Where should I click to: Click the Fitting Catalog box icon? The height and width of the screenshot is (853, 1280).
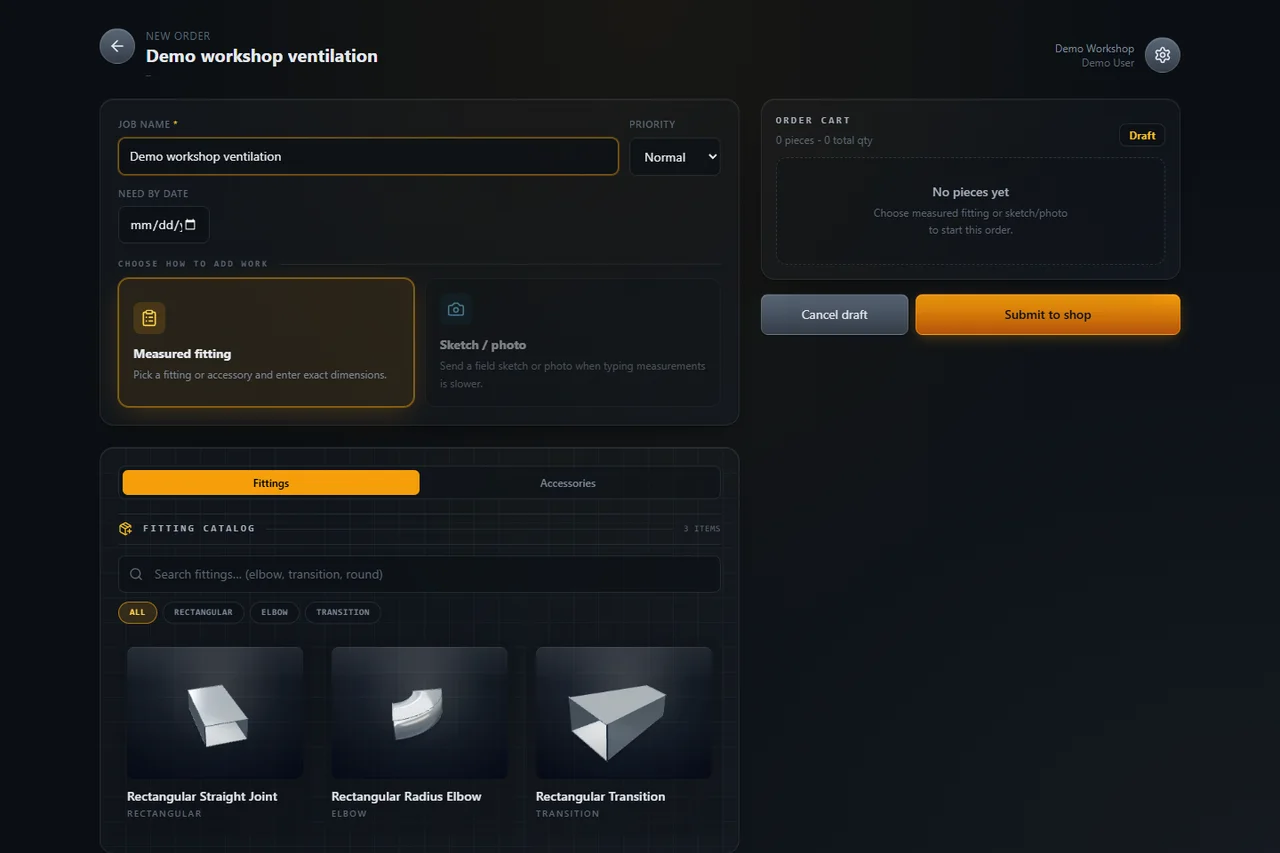click(125, 528)
